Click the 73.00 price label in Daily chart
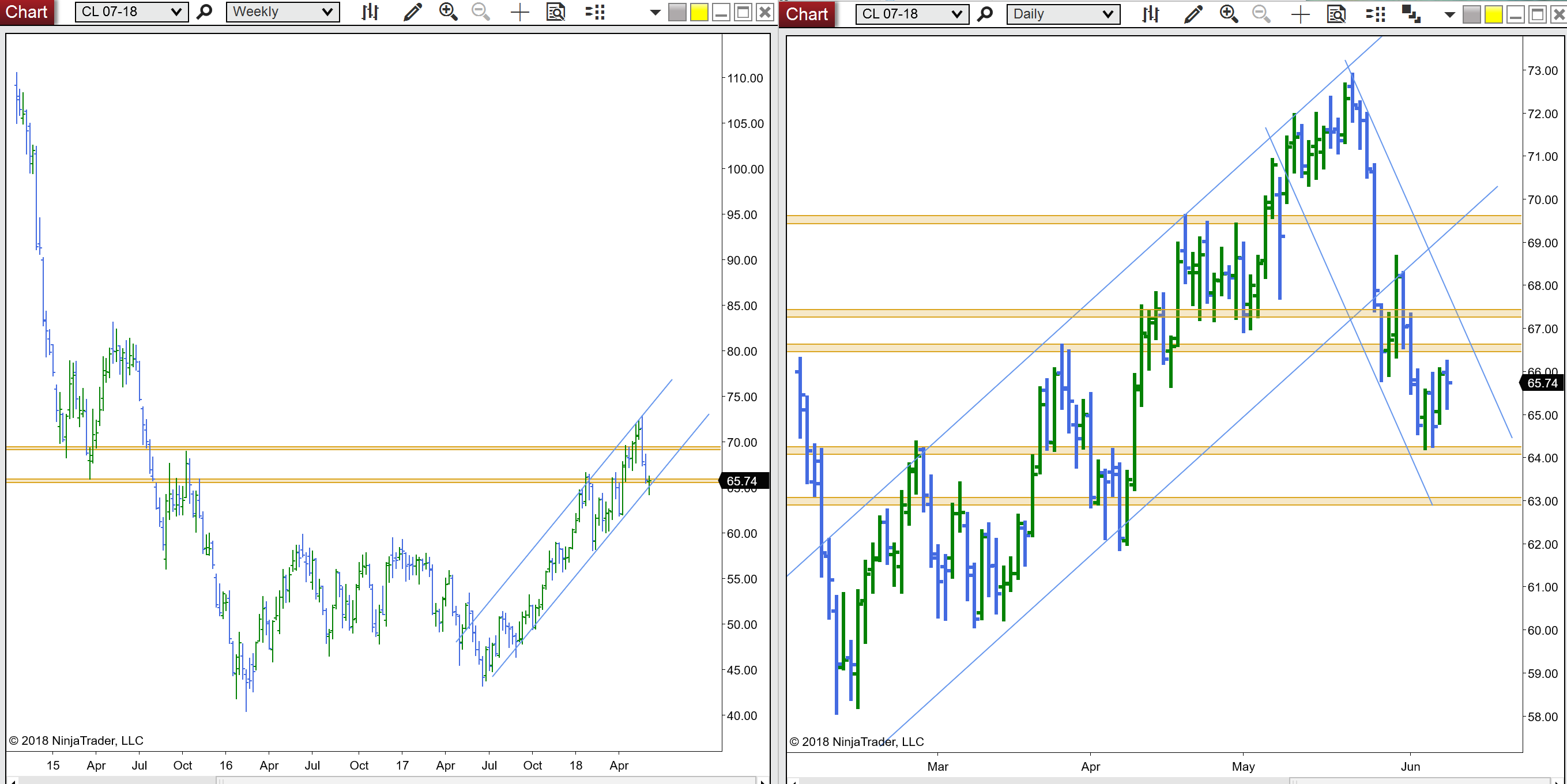This screenshot has width=1567, height=784. point(1543,70)
